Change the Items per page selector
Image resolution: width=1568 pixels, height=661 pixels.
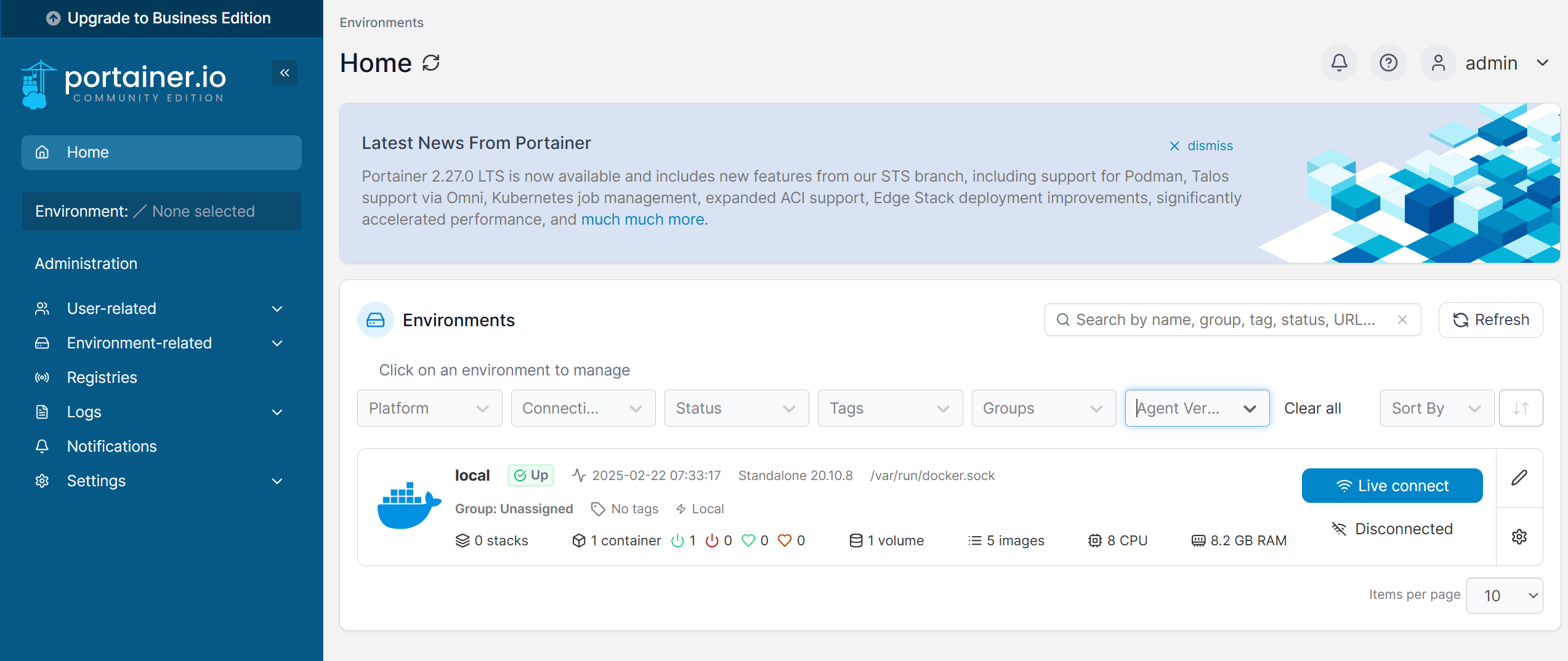pyautogui.click(x=1504, y=595)
